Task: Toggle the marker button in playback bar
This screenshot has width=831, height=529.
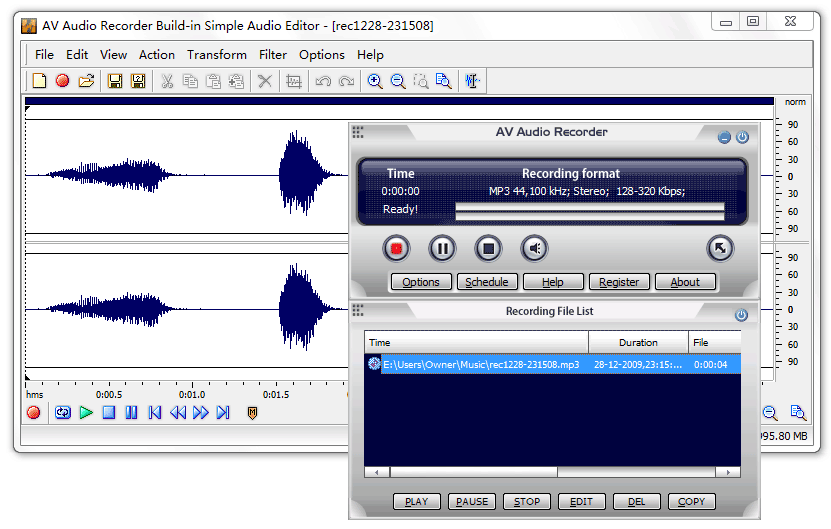Action: point(252,412)
